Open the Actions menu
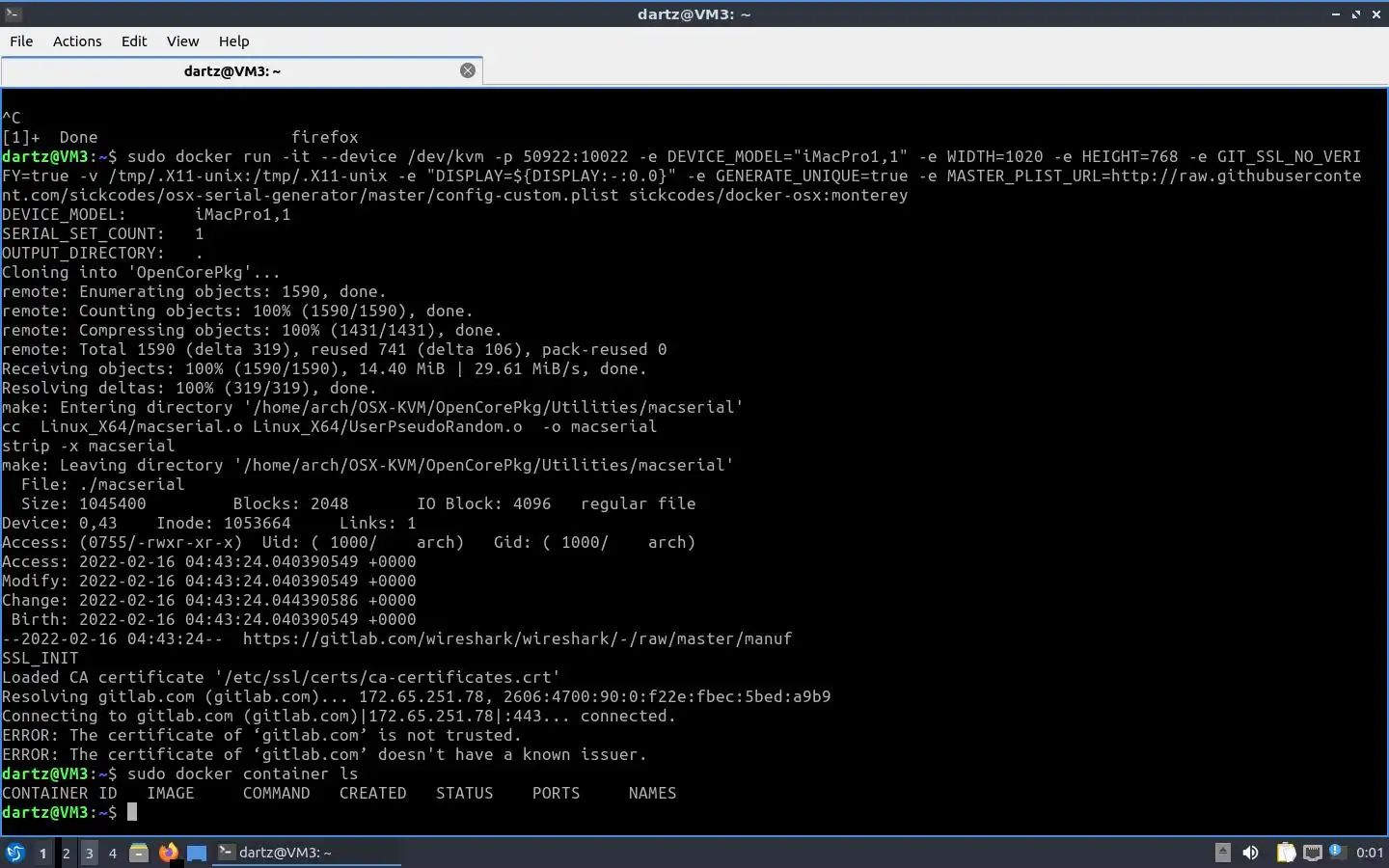 (77, 41)
